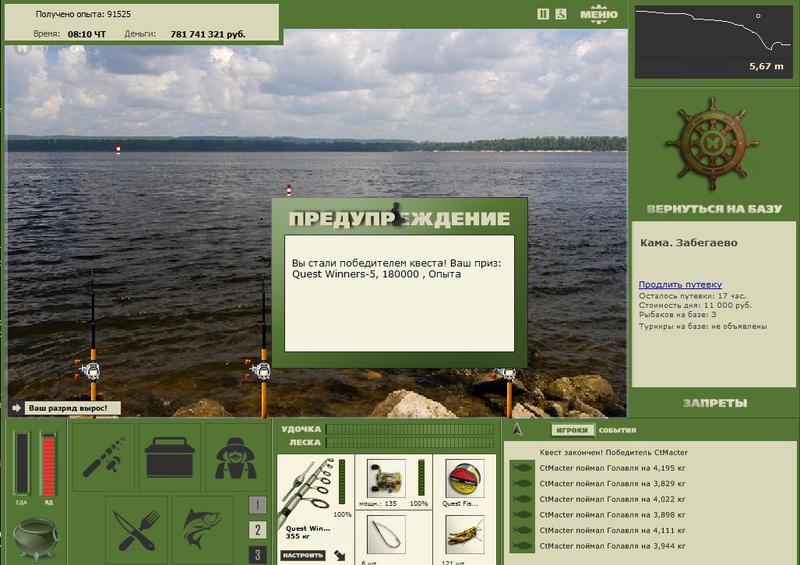The width and height of the screenshot is (800, 565).
Task: Follow the Продлить путевку link
Action: click(680, 284)
